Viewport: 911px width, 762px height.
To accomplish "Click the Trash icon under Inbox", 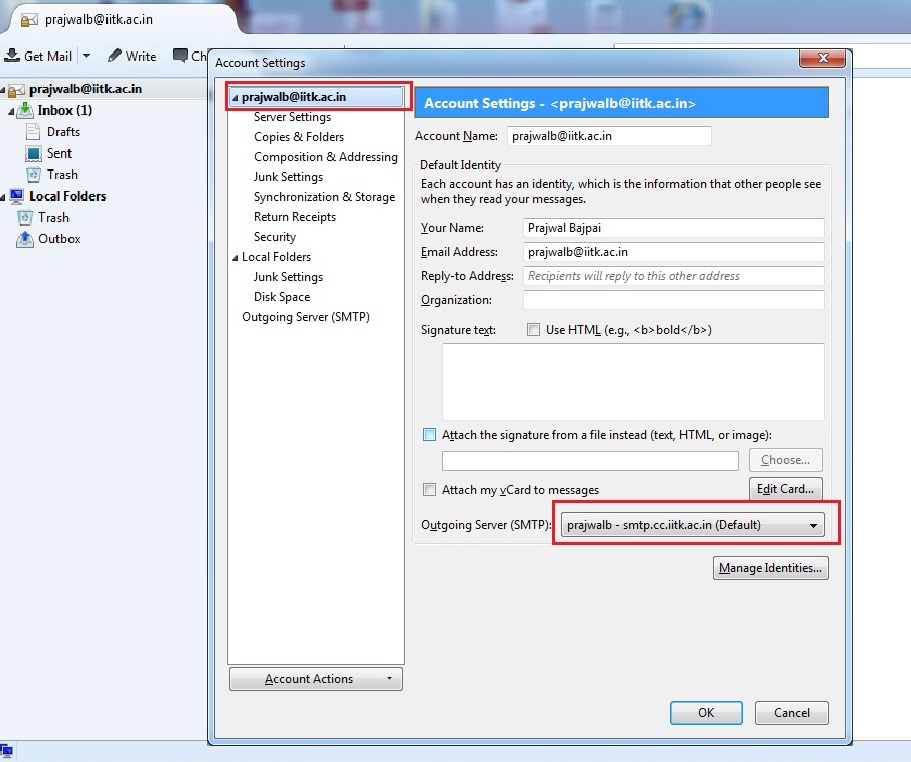I will tap(33, 175).
